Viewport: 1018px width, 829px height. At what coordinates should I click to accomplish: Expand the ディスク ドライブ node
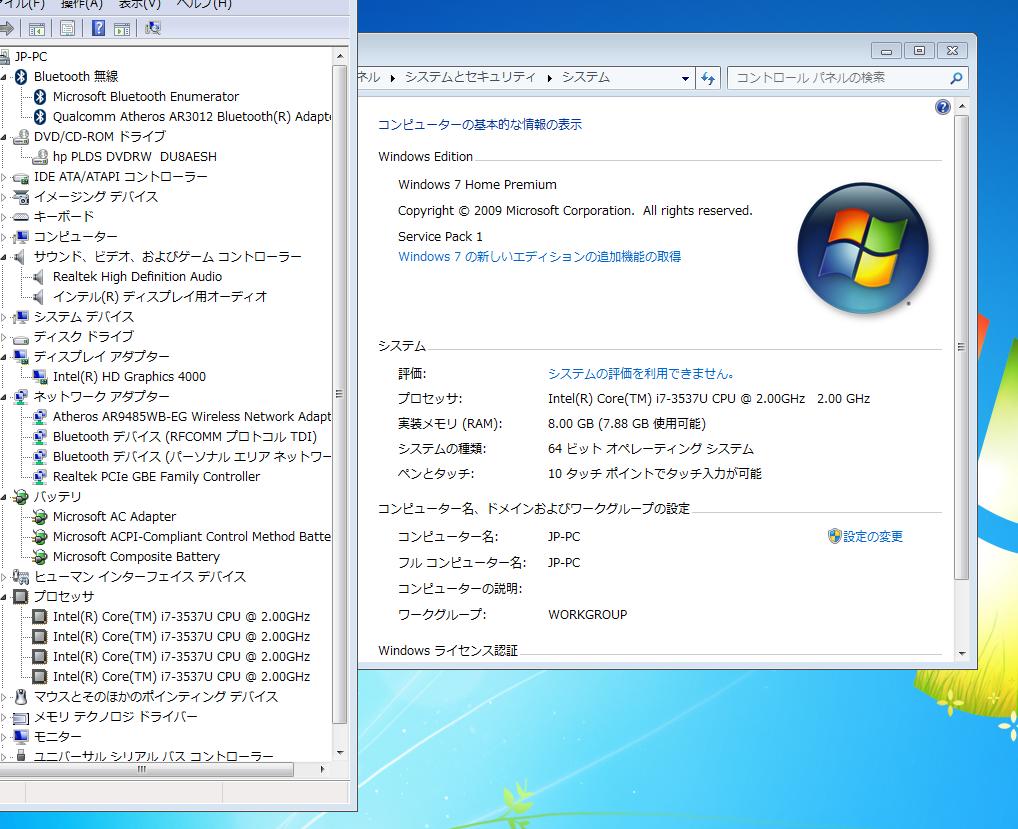(x=4, y=337)
